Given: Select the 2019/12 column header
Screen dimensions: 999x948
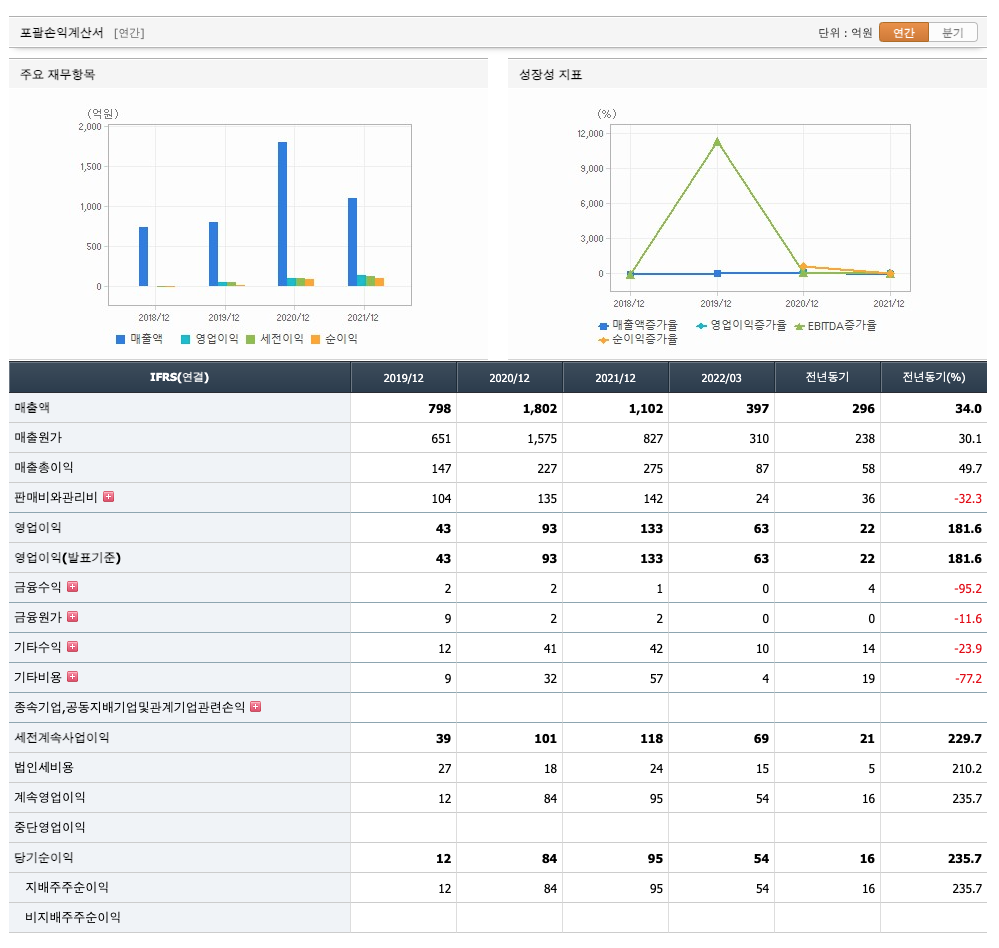Looking at the screenshot, I should [x=403, y=378].
